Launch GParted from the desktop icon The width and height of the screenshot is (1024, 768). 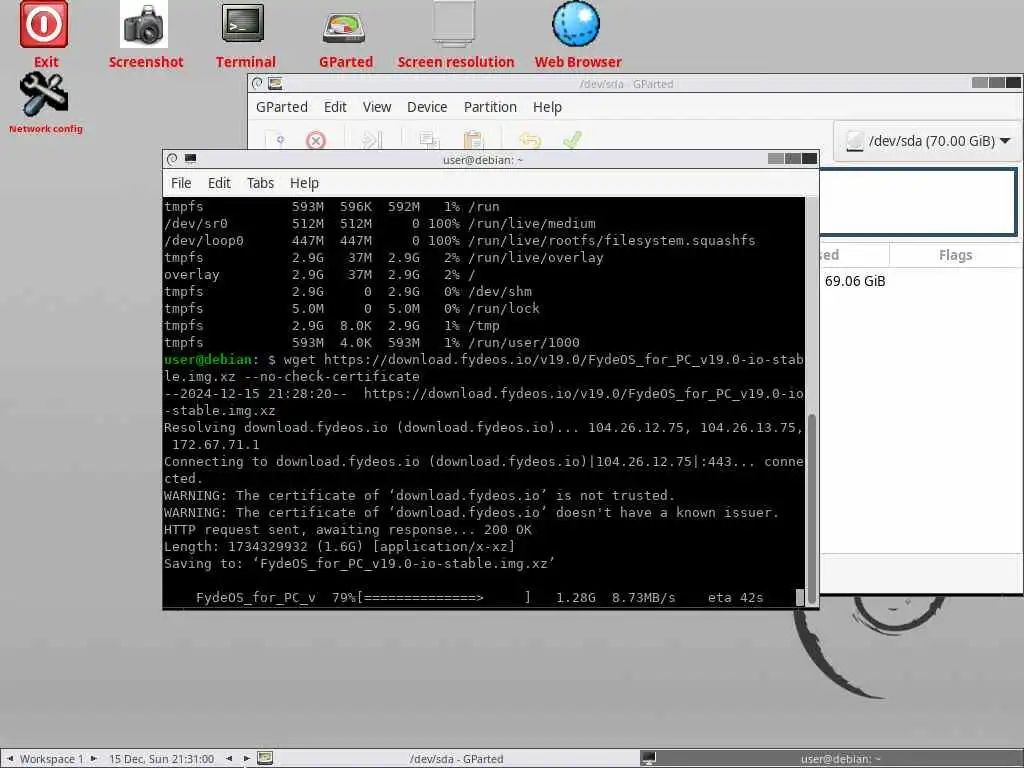point(344,27)
